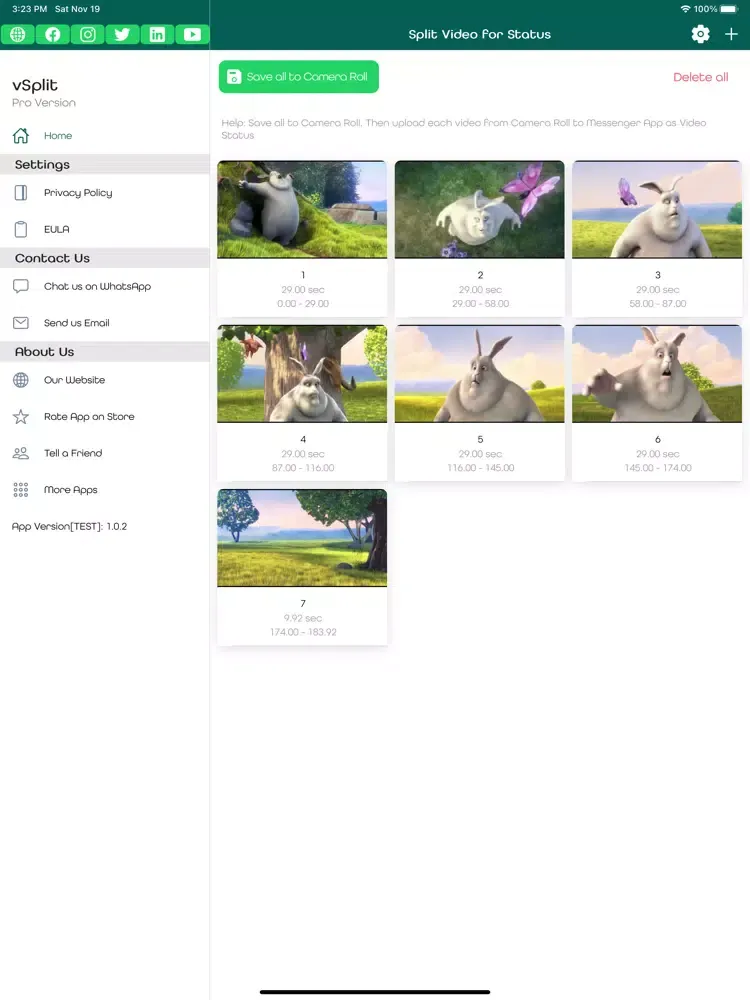Screen dimensions: 750x1000
Task: Click the Home house icon
Action: tap(21, 135)
